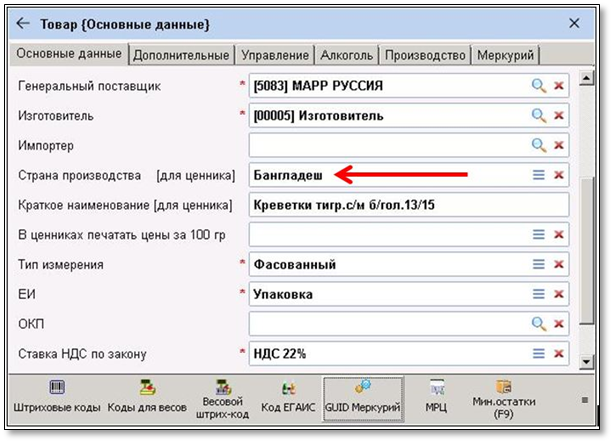Expand list for Страна производства field
This screenshot has height=443, width=613.
pyautogui.click(x=539, y=176)
